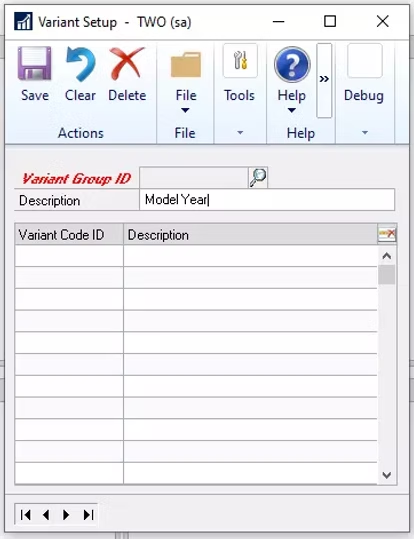Viewport: 414px width, 539px height.
Task: Open Variant Group ID lookup magnifier
Action: [258, 177]
